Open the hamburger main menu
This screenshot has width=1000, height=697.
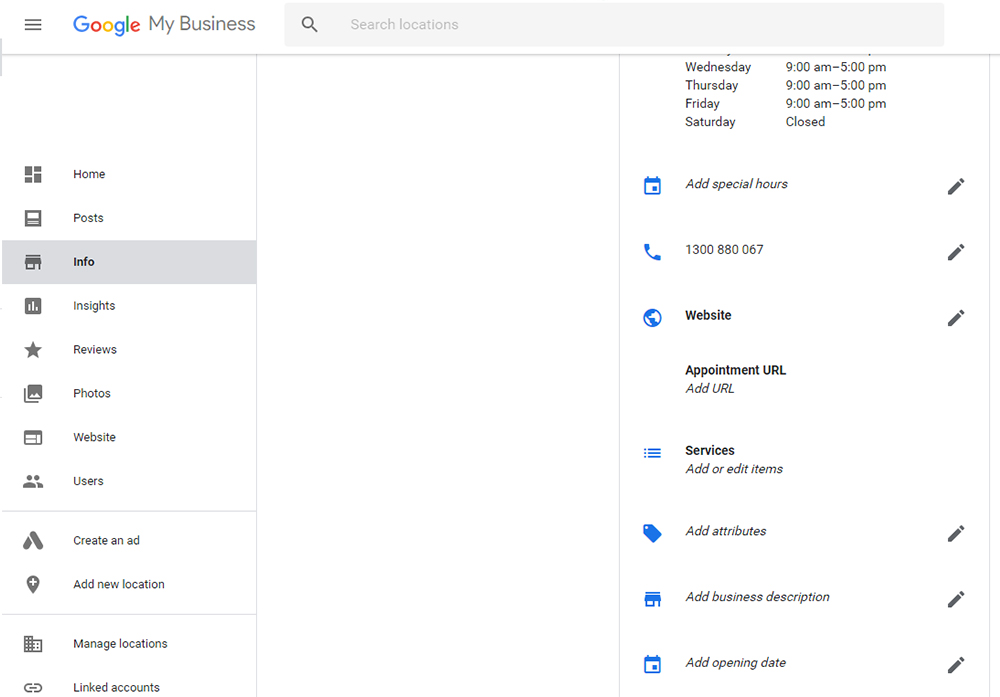[x=33, y=25]
